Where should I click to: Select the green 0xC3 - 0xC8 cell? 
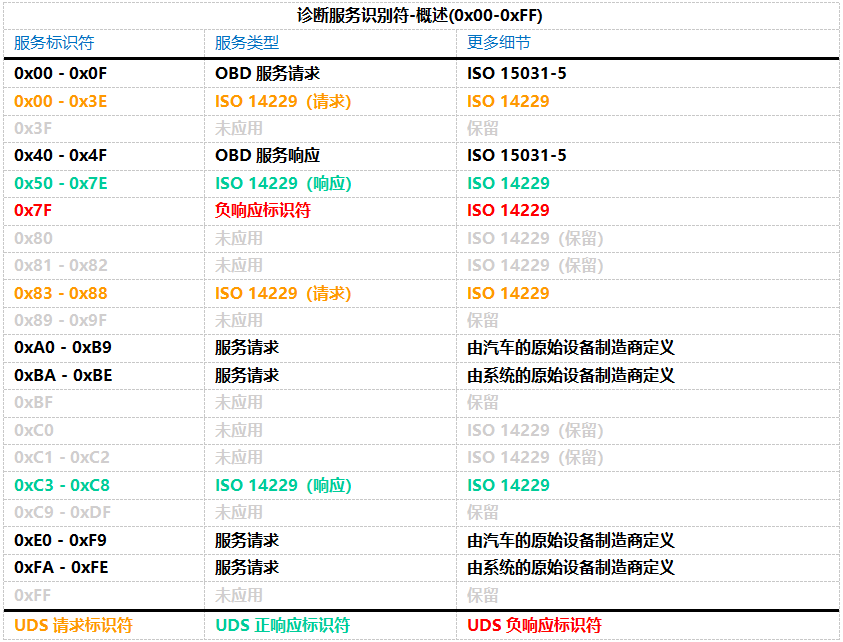[x=60, y=485]
